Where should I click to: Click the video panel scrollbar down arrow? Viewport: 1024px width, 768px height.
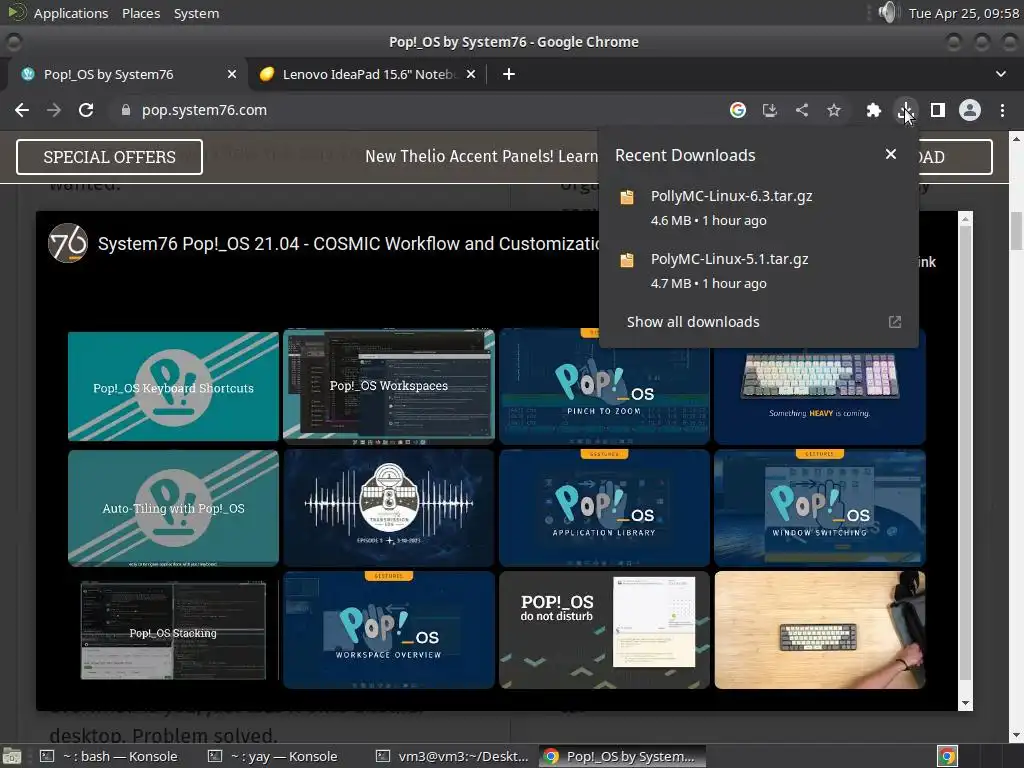[x=965, y=703]
